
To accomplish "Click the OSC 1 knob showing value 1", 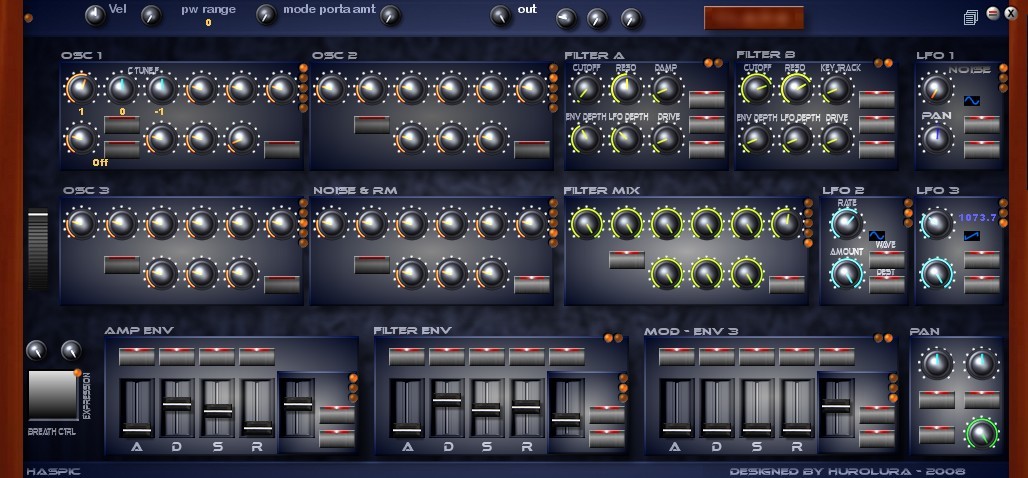I will pos(81,89).
